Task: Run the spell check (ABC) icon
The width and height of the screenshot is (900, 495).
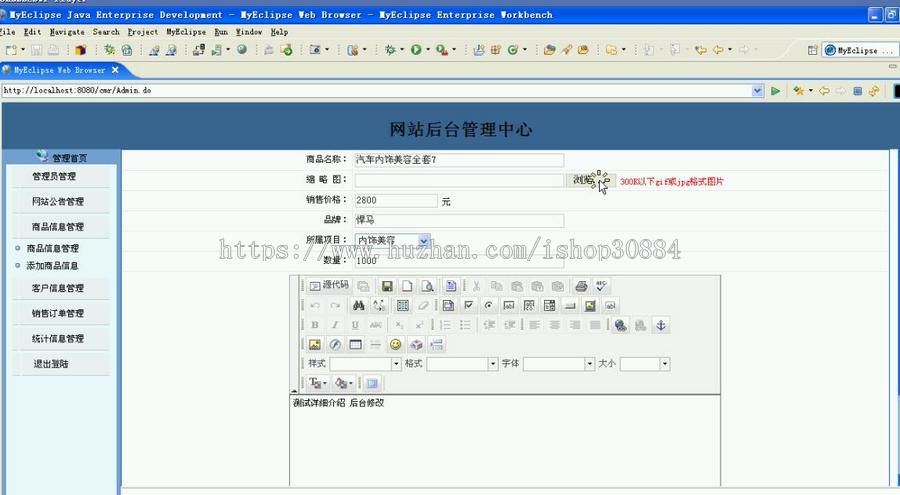Action: [x=601, y=286]
